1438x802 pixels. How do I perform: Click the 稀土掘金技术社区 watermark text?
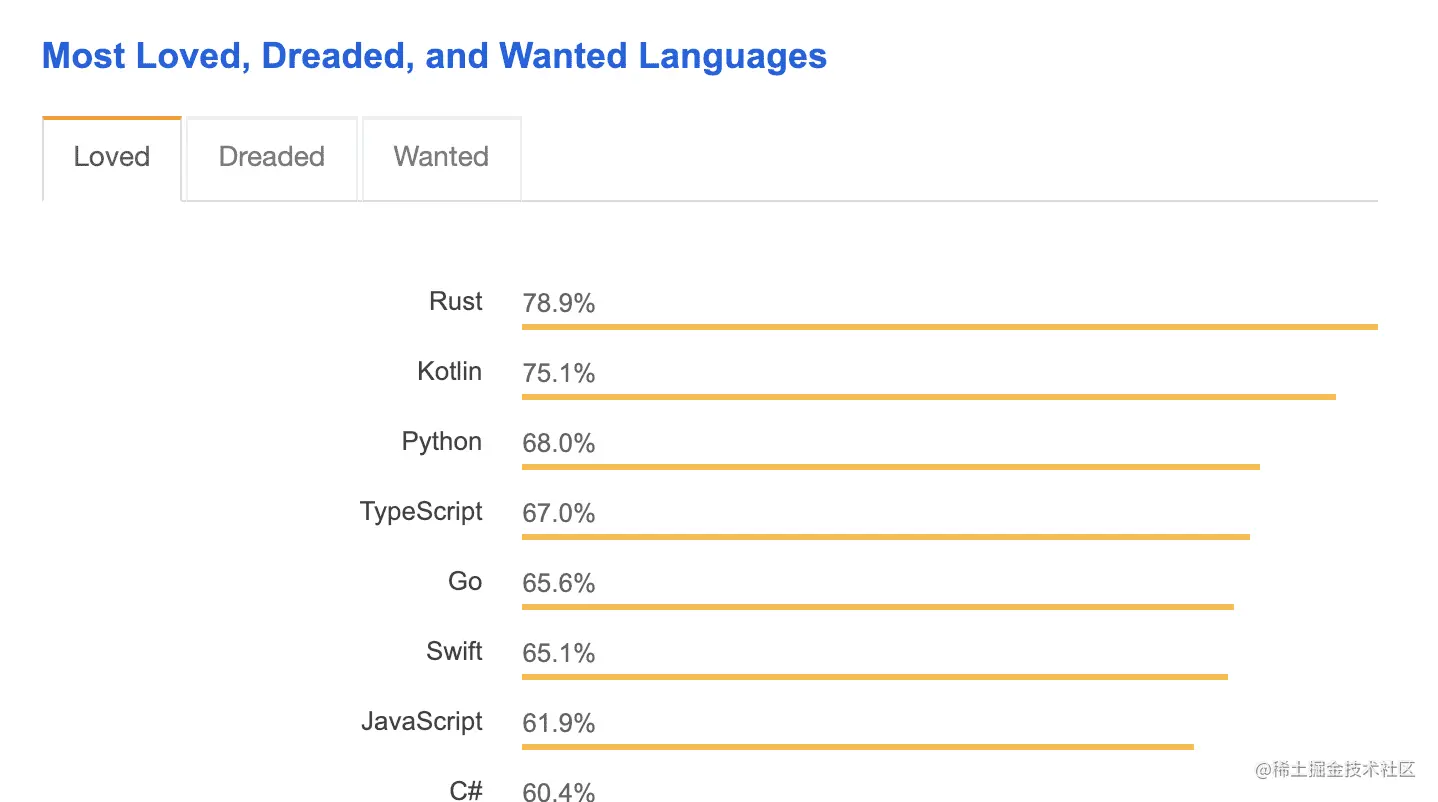pyautogui.click(x=1335, y=770)
